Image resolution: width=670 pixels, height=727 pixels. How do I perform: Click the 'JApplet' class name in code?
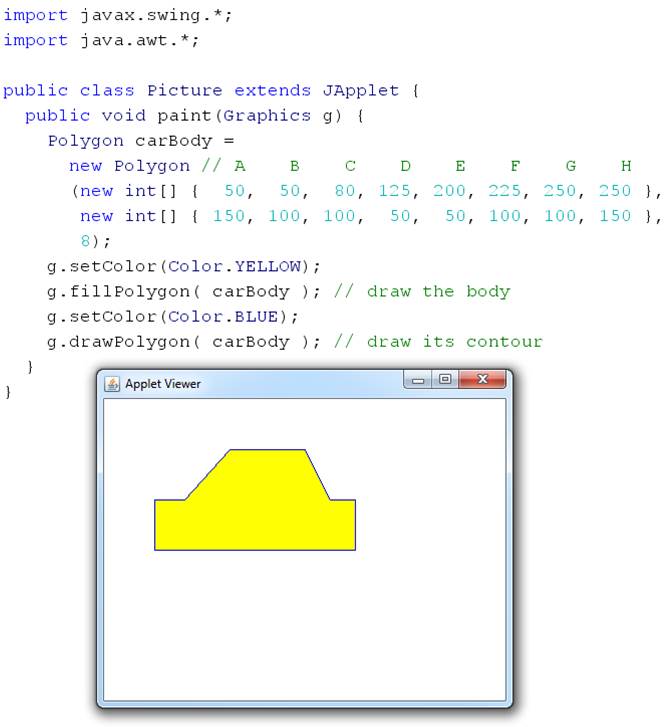tap(361, 90)
